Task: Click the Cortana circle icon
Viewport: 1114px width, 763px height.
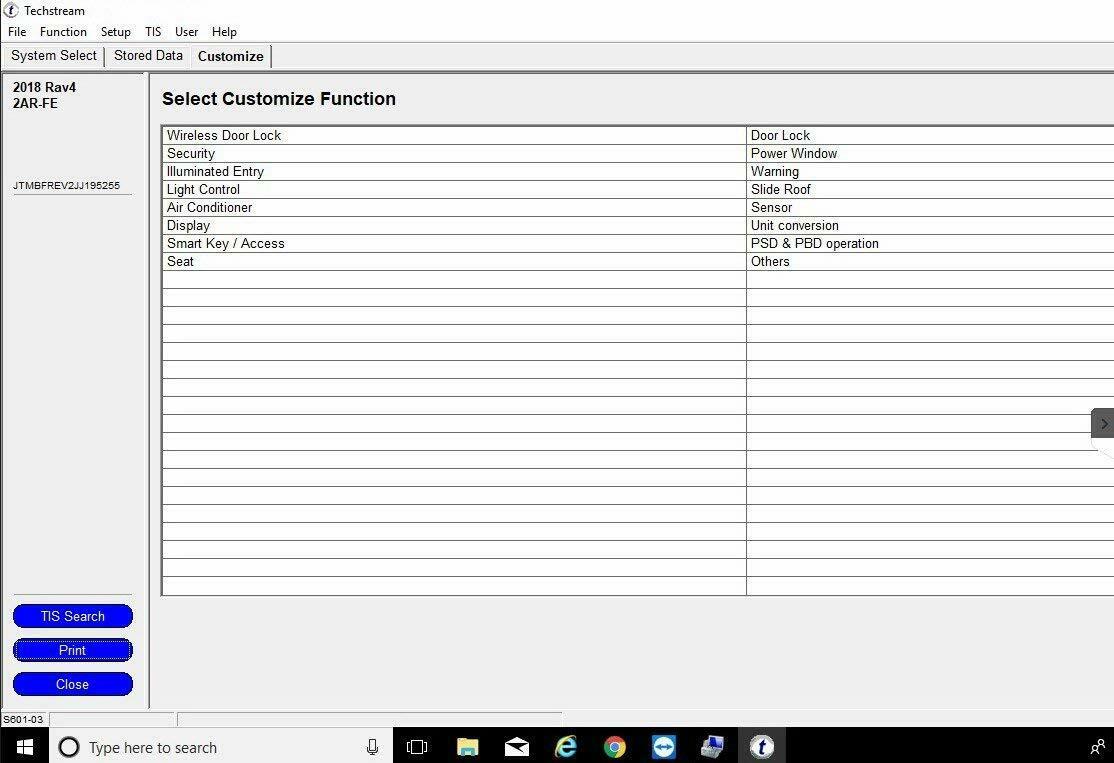Action: [69, 747]
